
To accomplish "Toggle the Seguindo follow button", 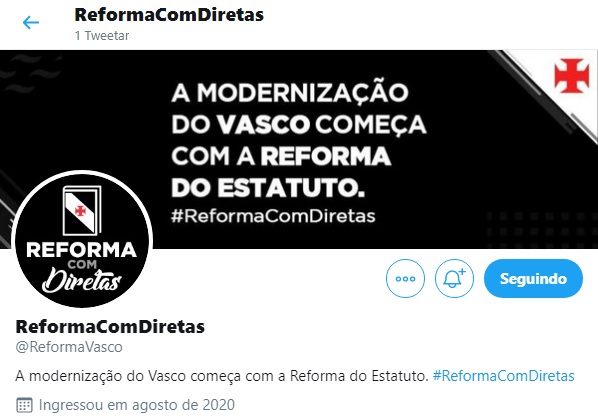I will pyautogui.click(x=533, y=278).
